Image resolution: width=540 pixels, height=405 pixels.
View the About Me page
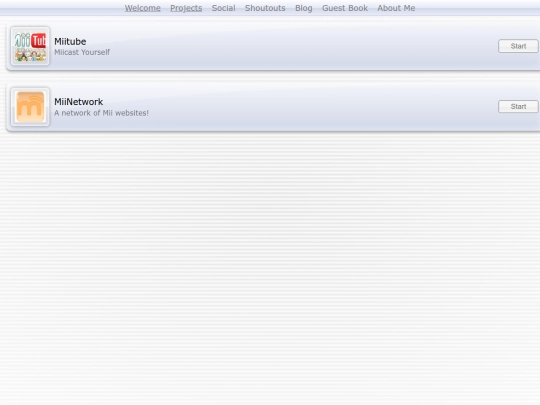pos(396,8)
